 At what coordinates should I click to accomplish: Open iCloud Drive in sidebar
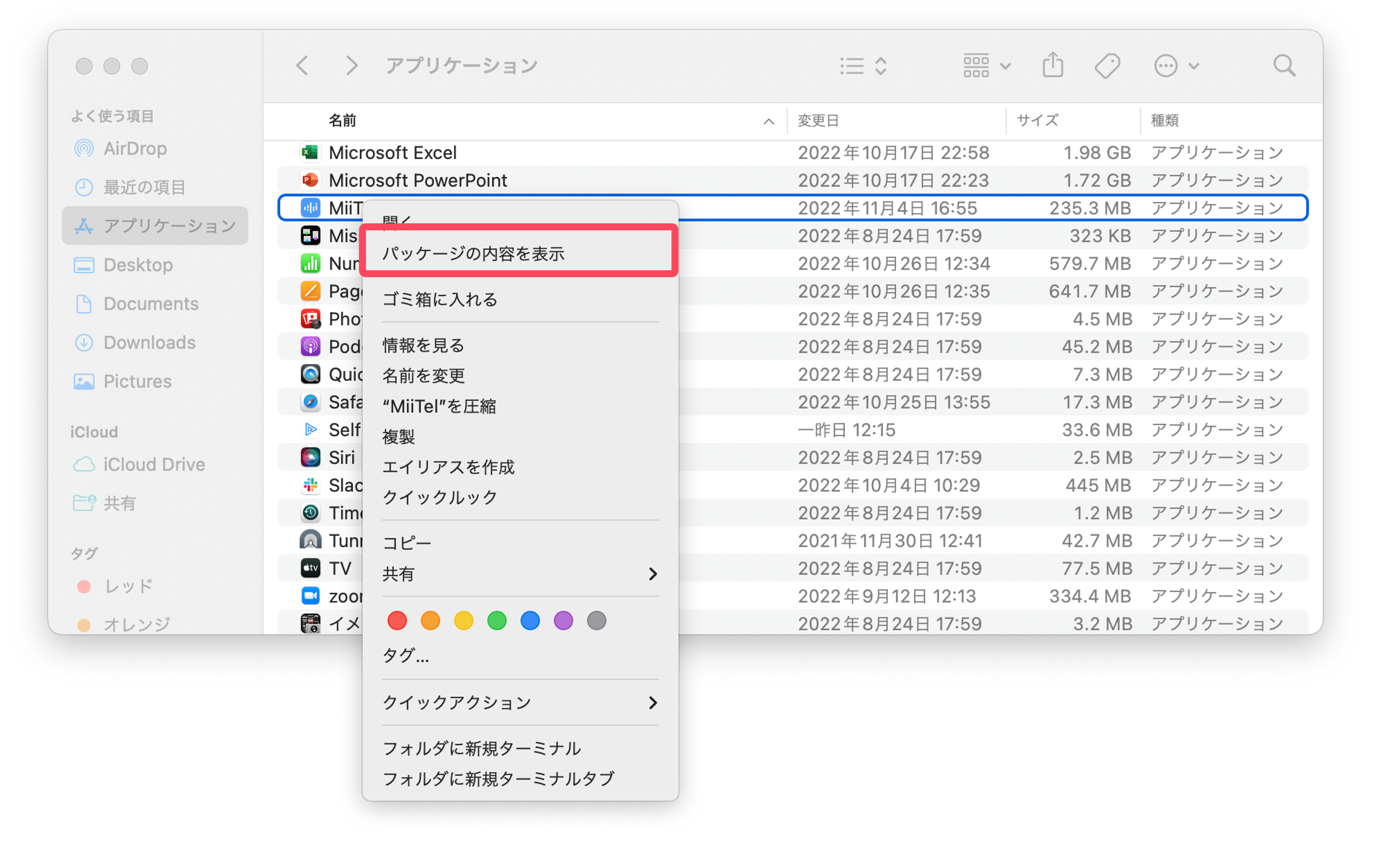click(155, 465)
